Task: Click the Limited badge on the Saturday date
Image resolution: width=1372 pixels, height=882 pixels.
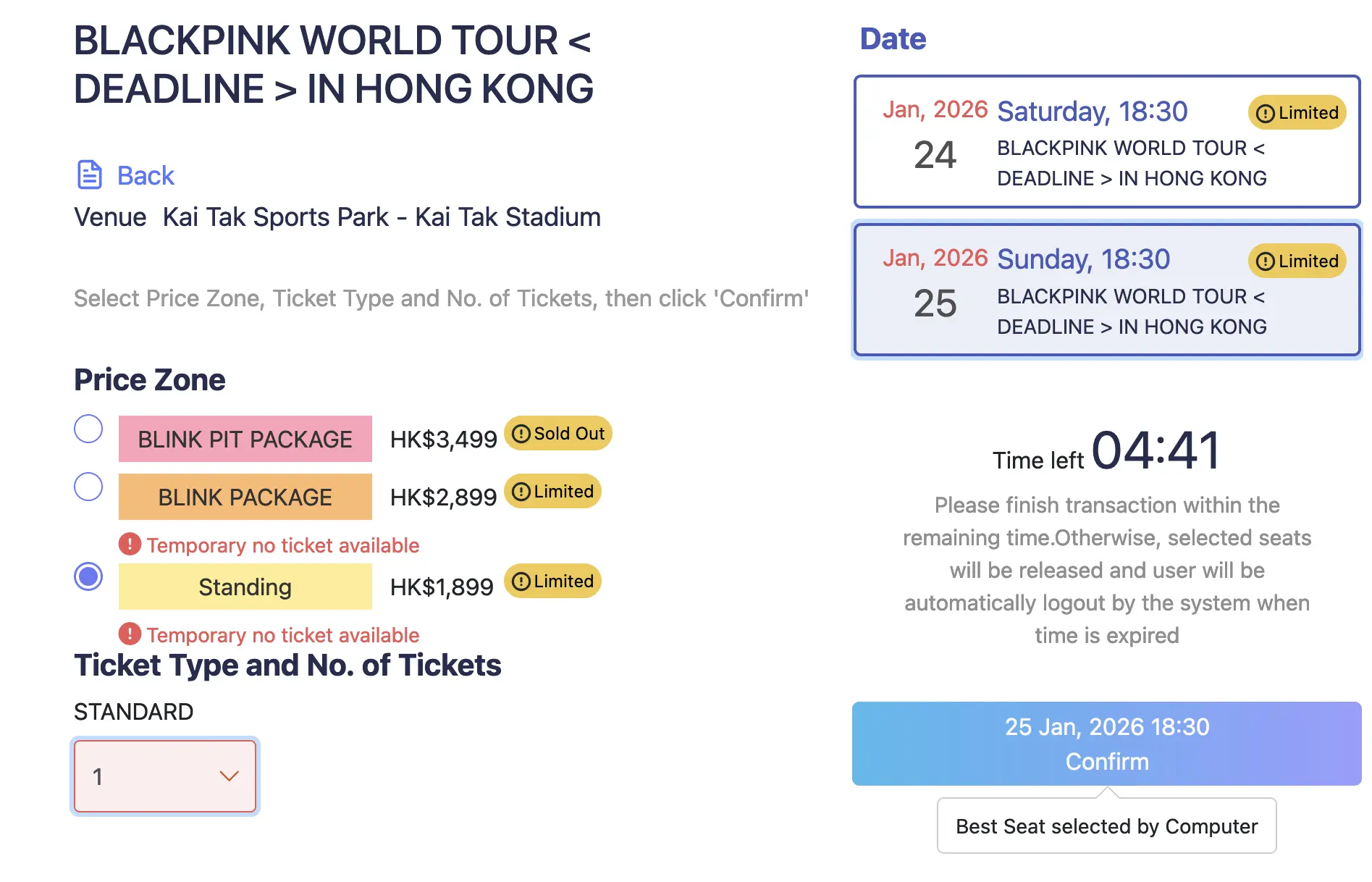Action: [1297, 113]
